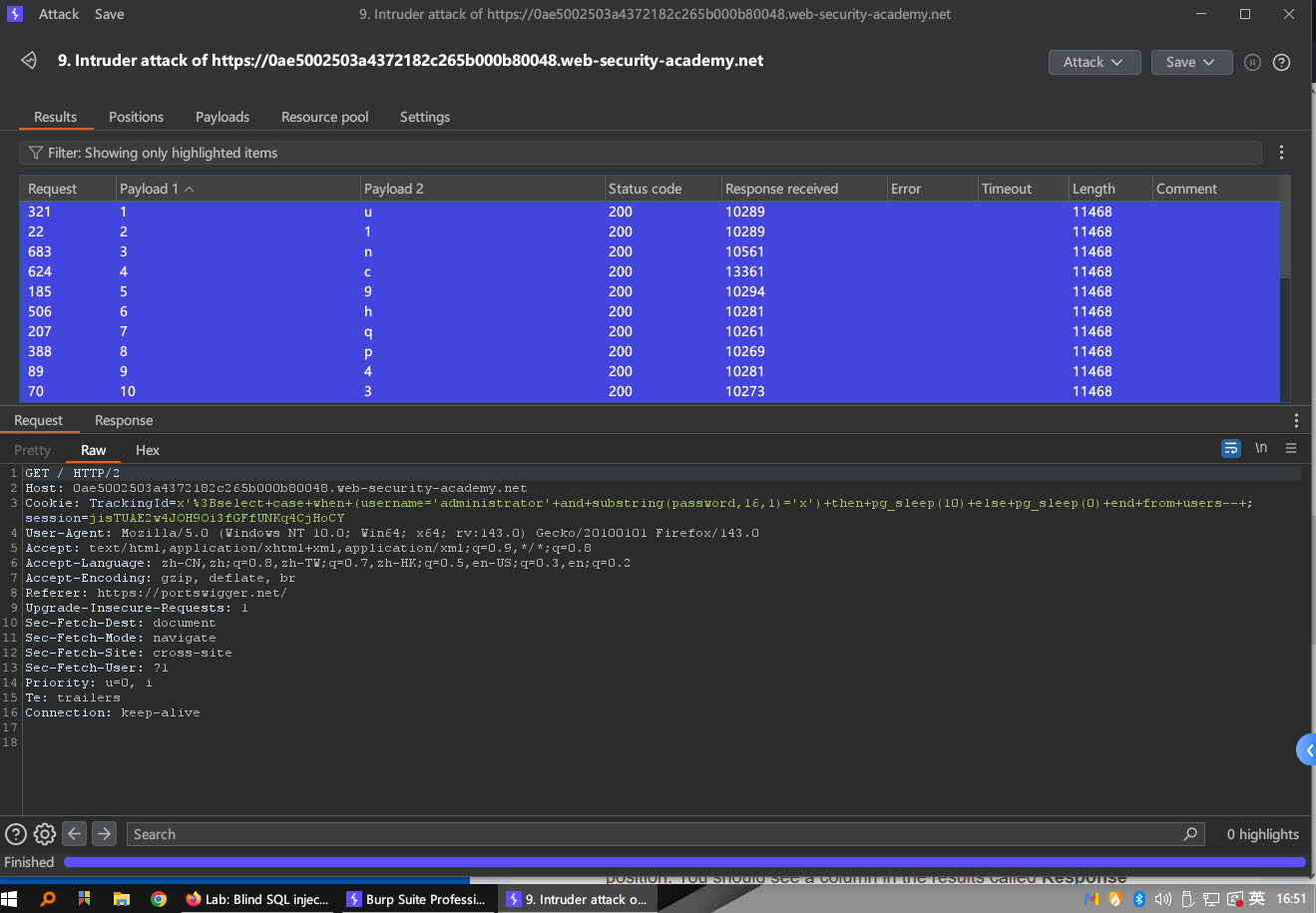Open the editor hamburger menu
Image resolution: width=1316 pixels, height=913 pixels.
click(1291, 448)
